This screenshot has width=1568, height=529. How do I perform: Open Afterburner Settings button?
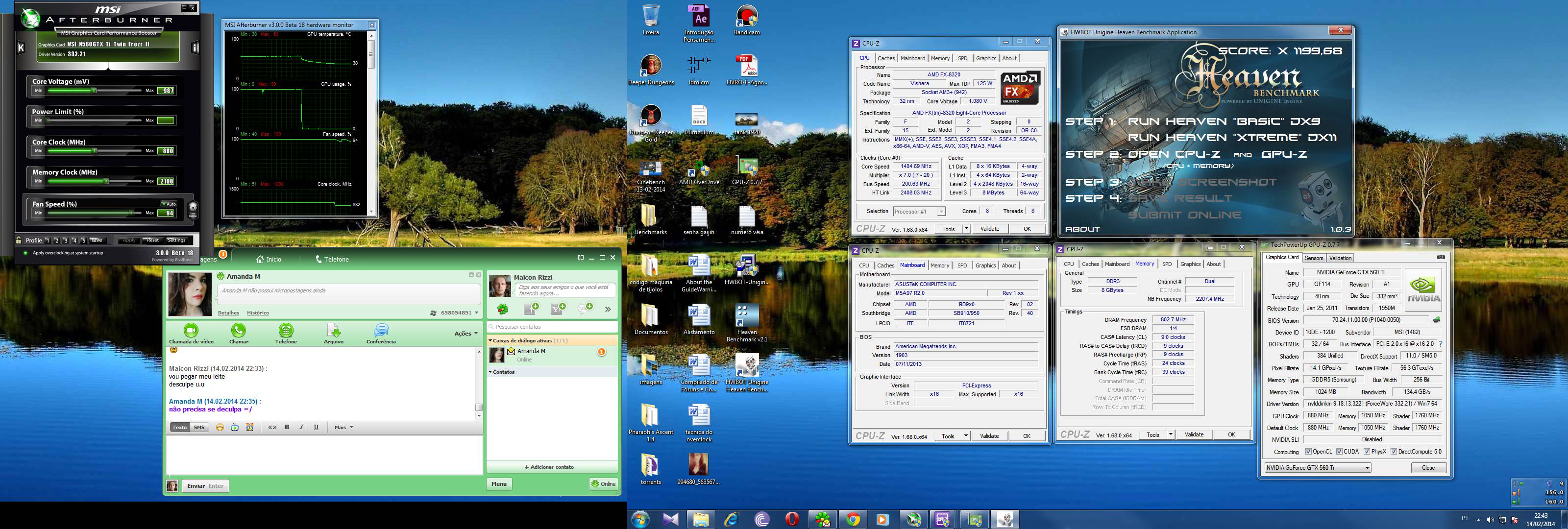click(176, 240)
